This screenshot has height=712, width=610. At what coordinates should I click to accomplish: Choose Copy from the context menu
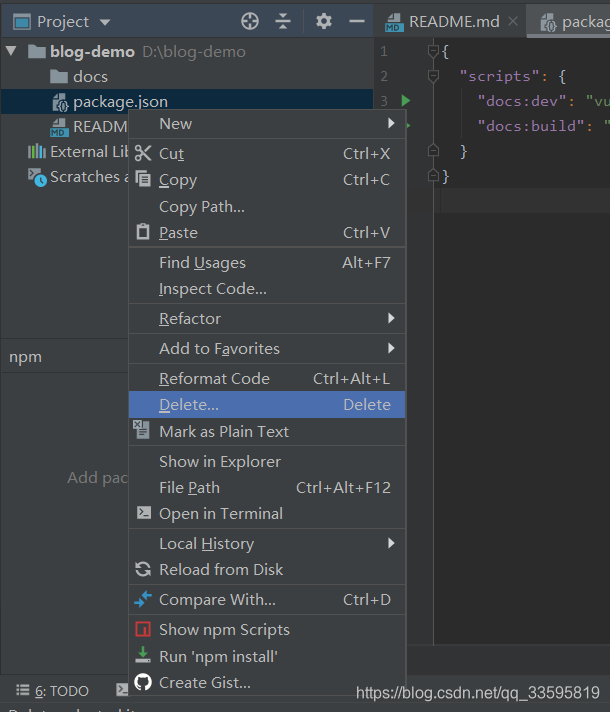pos(267,180)
